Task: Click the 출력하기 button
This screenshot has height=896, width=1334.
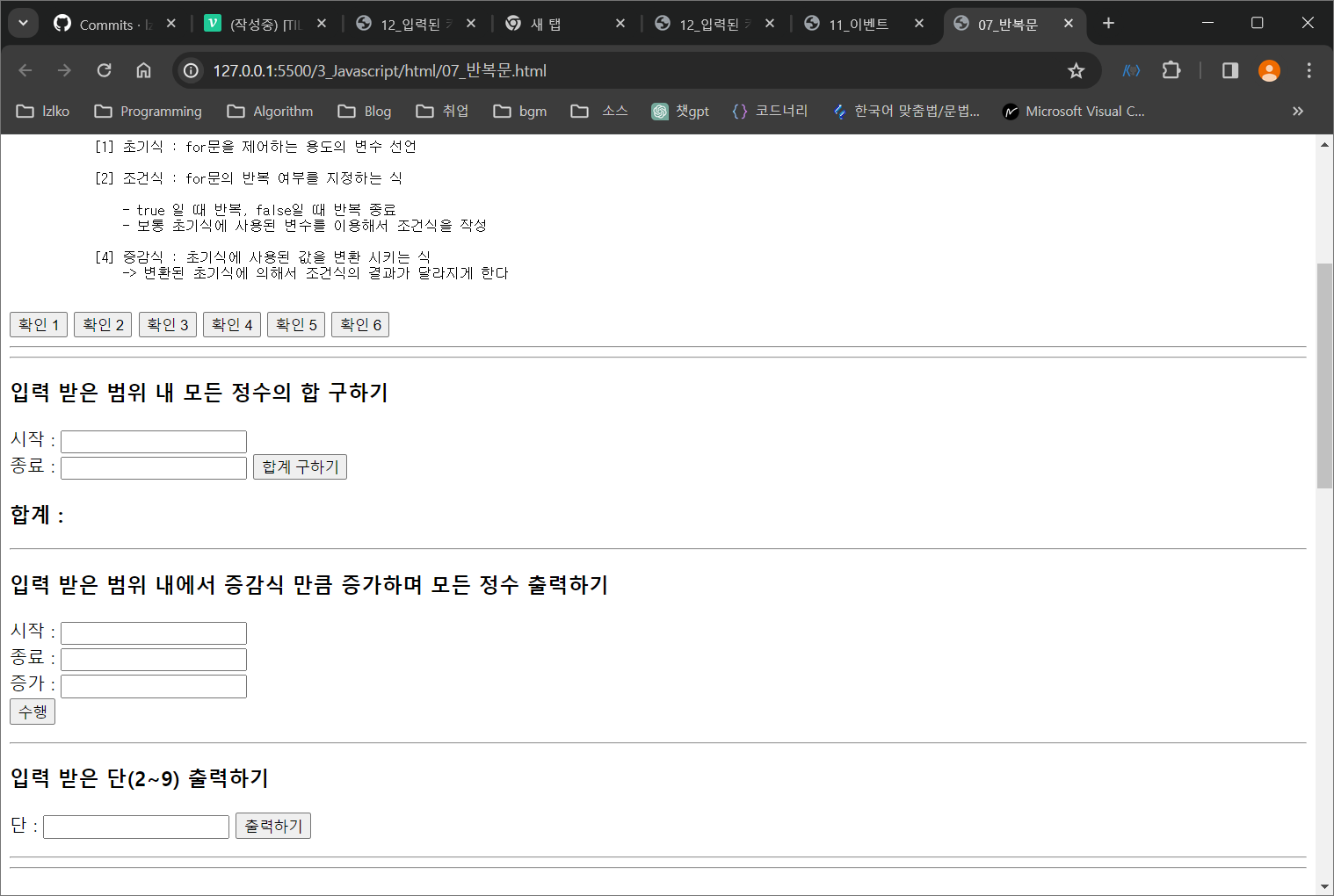Action: point(272,825)
